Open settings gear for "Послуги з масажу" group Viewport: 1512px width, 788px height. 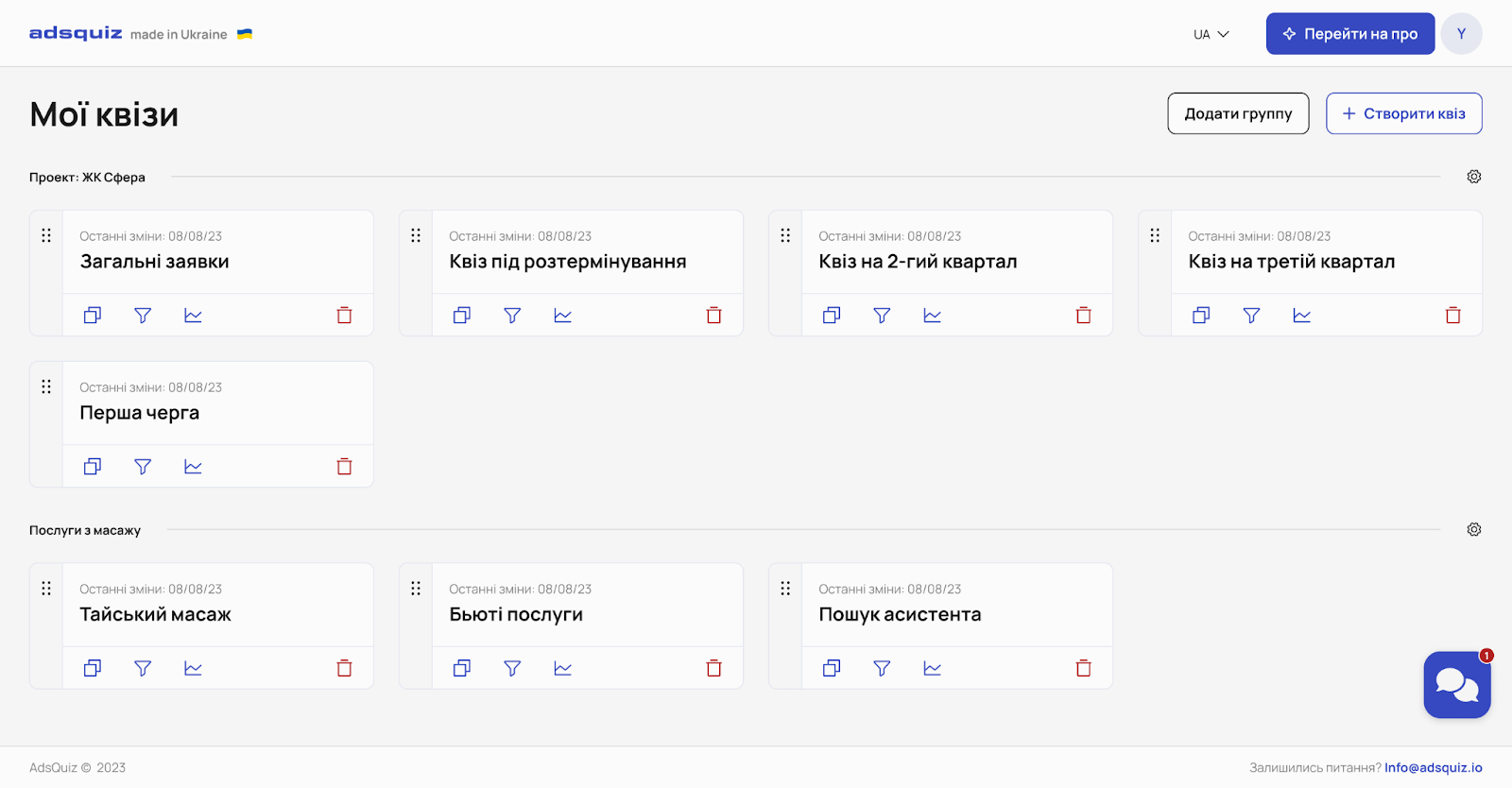pos(1474,530)
